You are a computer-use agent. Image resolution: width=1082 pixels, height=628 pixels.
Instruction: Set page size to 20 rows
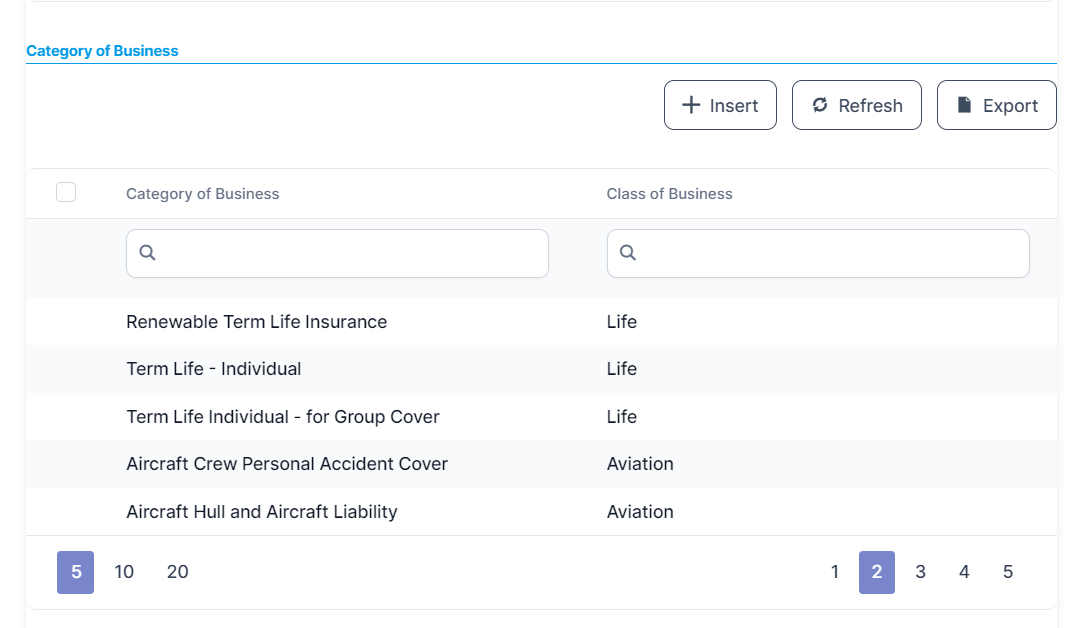click(x=177, y=572)
